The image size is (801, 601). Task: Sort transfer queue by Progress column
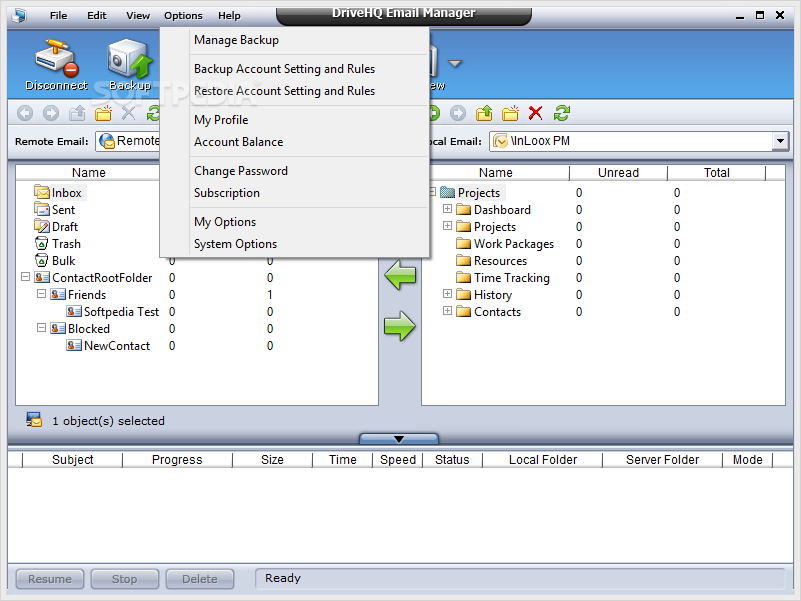click(x=177, y=460)
